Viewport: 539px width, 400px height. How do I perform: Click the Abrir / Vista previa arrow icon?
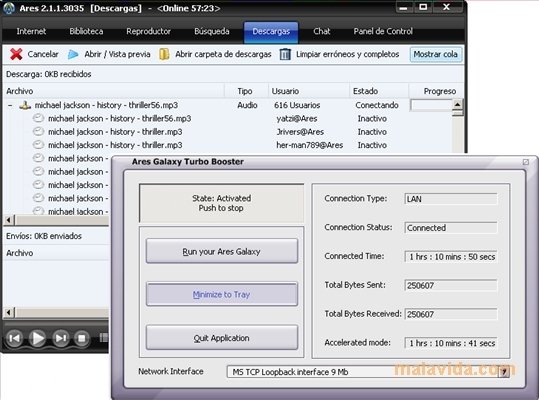(x=73, y=54)
